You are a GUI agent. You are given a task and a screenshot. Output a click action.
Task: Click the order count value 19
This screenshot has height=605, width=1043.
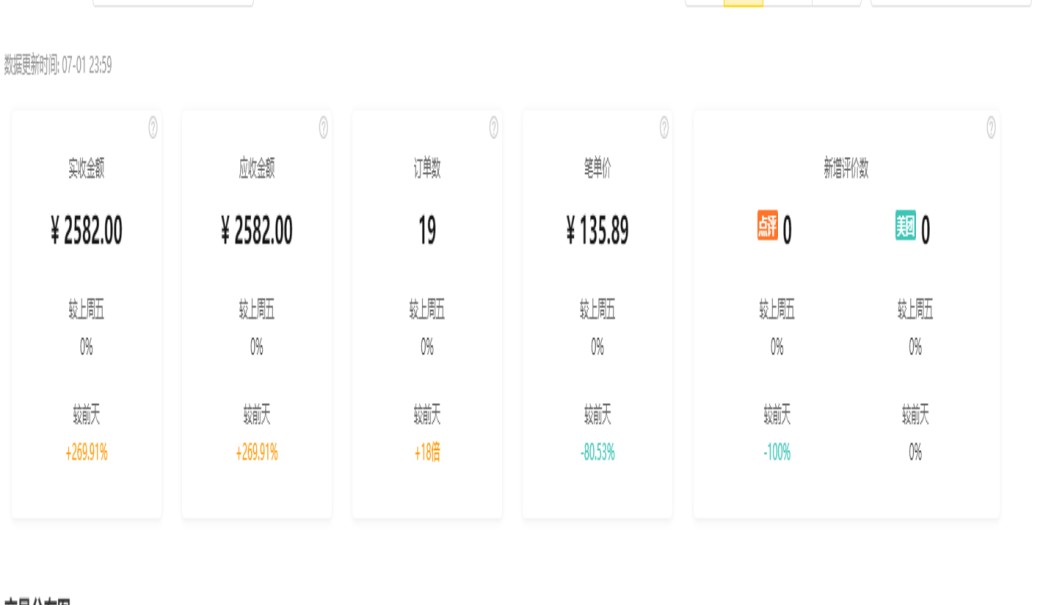click(x=427, y=232)
